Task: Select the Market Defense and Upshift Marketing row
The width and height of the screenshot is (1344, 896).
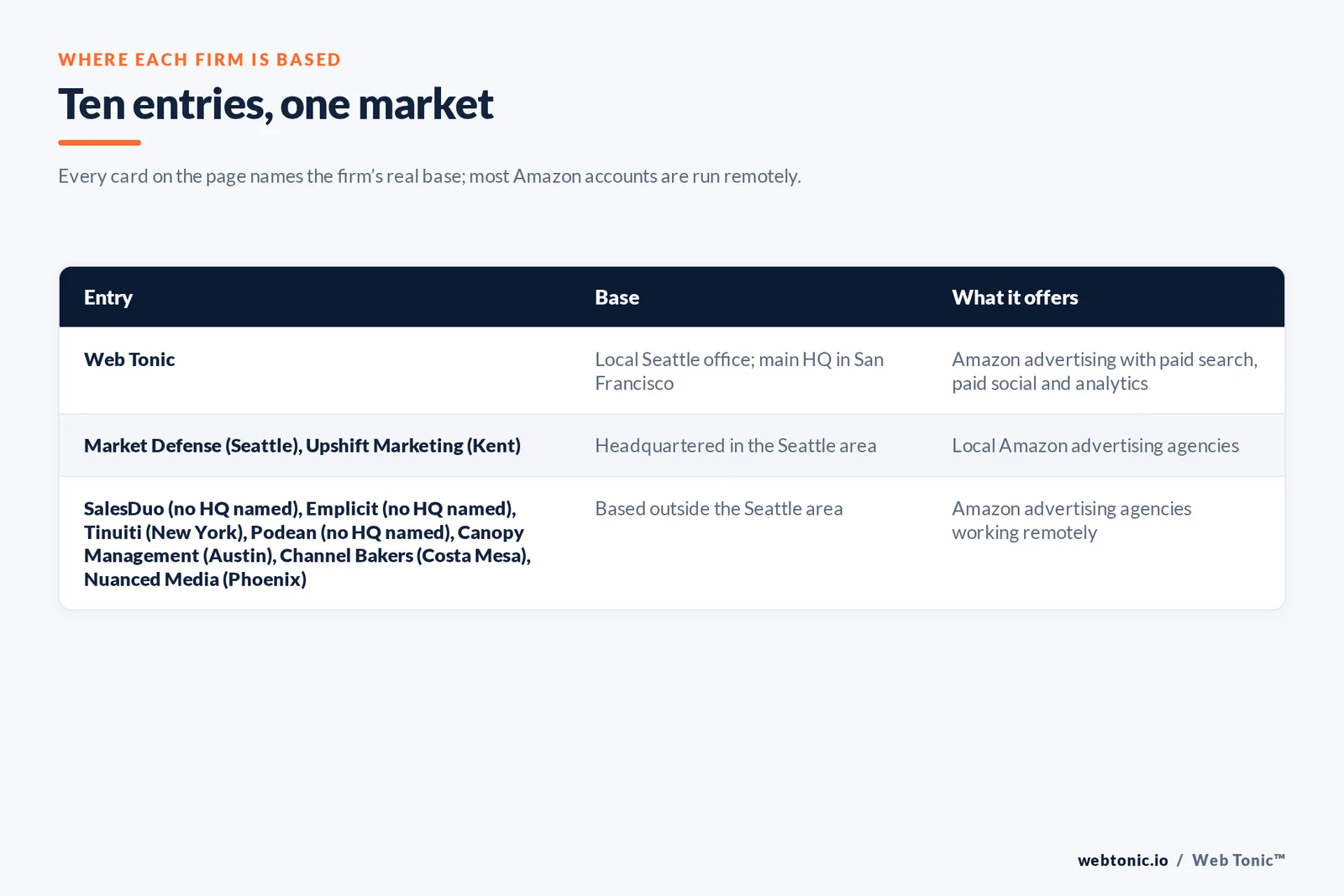Action: pyautogui.click(x=672, y=445)
